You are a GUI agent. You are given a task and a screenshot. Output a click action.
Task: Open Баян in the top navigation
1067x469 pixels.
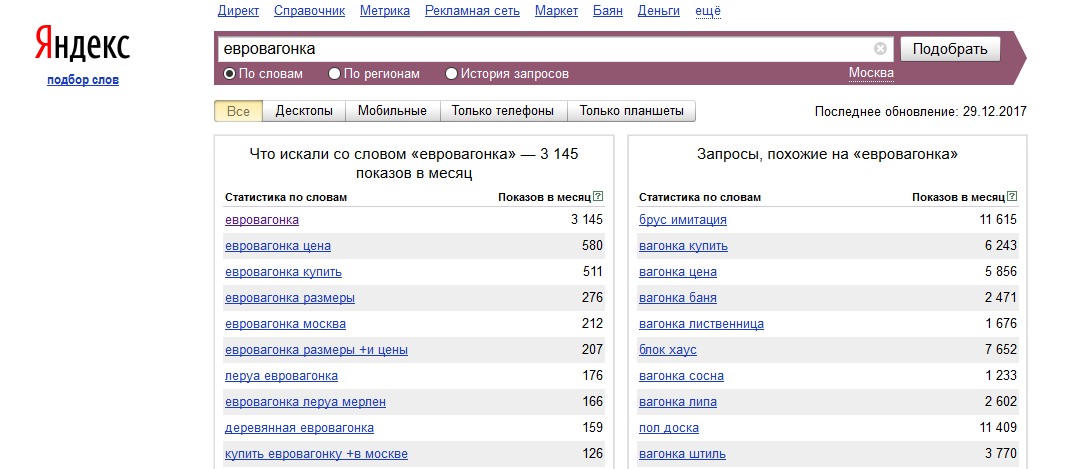tap(608, 11)
